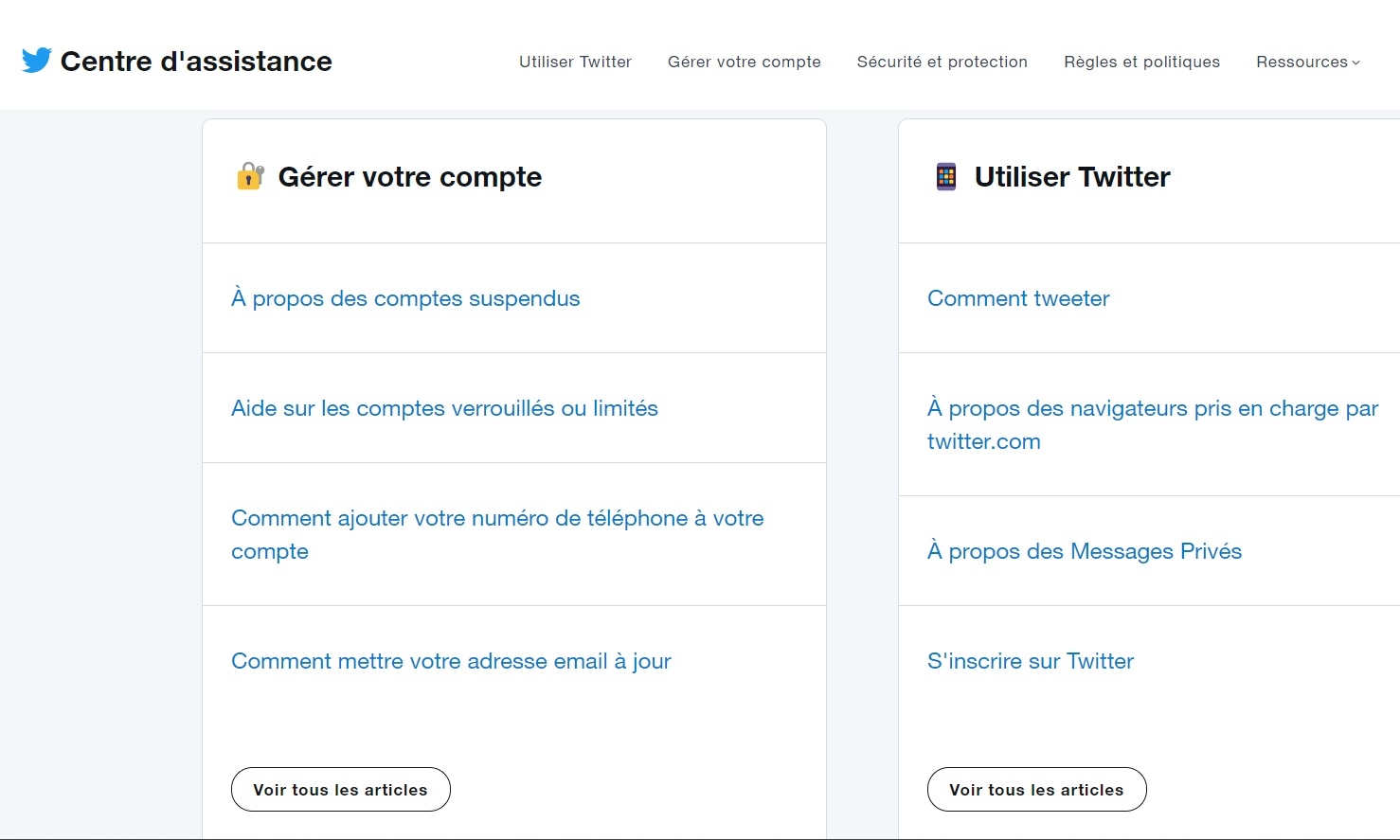
Task: Open S'inscrire sur Twitter article
Action: pos(1031,661)
